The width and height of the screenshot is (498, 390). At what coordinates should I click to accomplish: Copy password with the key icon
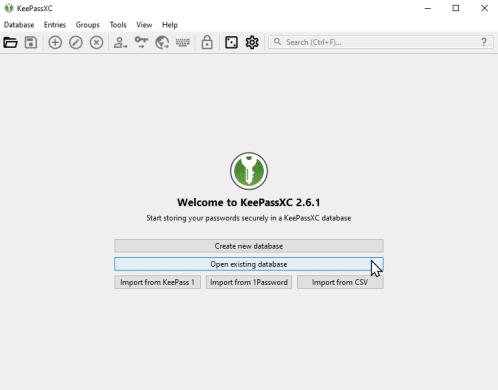(141, 43)
